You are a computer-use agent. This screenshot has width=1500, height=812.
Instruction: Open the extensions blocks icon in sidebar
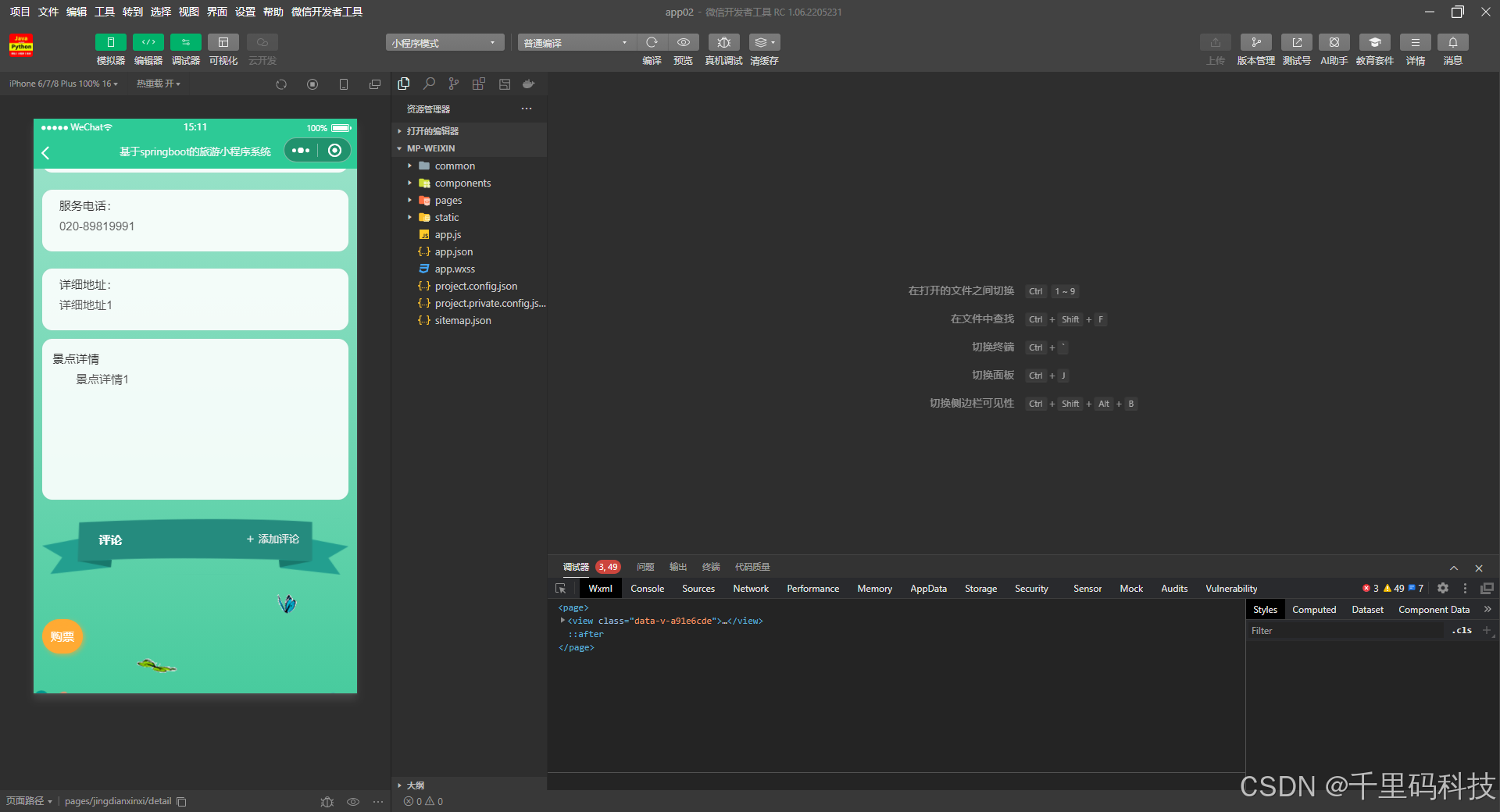coord(479,84)
